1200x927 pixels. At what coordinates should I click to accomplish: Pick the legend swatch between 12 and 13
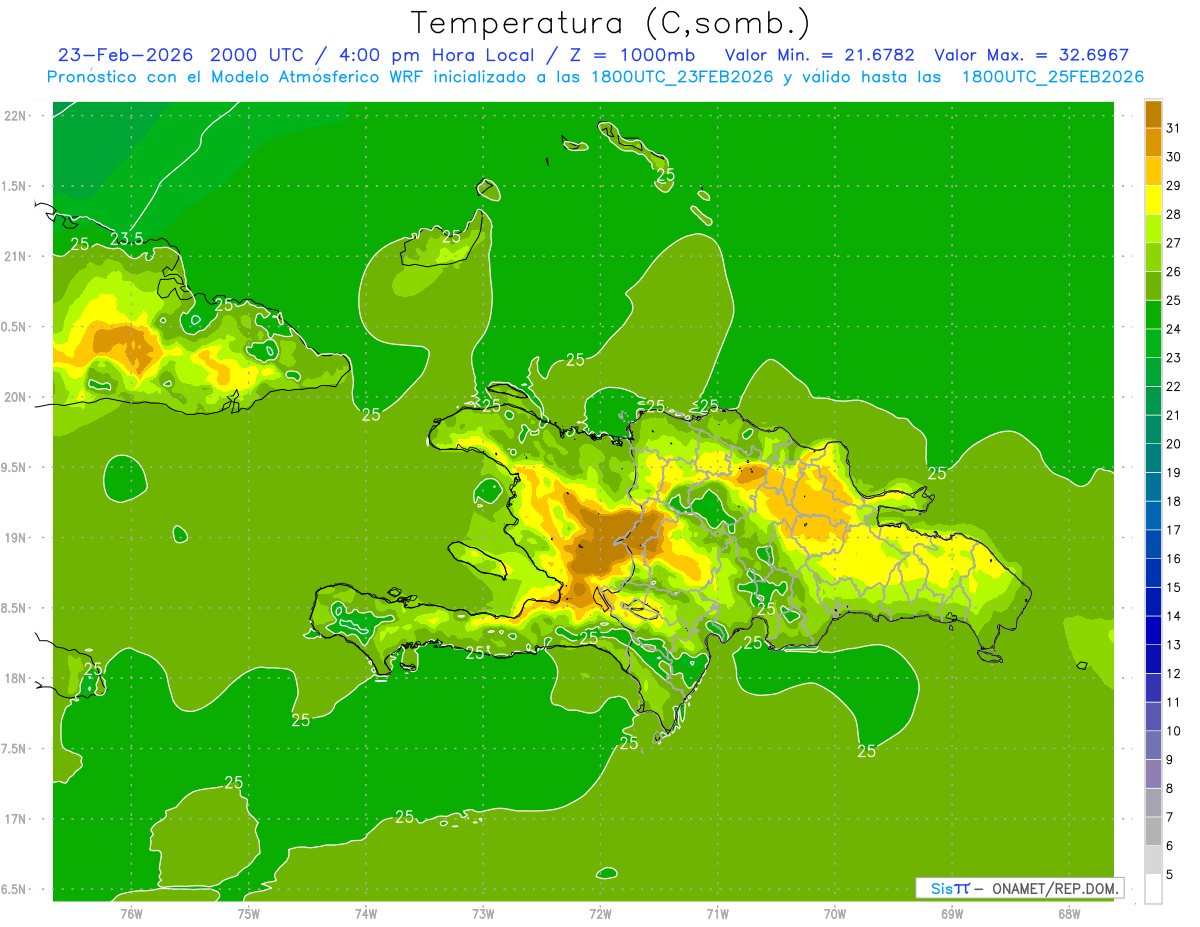point(1153,659)
